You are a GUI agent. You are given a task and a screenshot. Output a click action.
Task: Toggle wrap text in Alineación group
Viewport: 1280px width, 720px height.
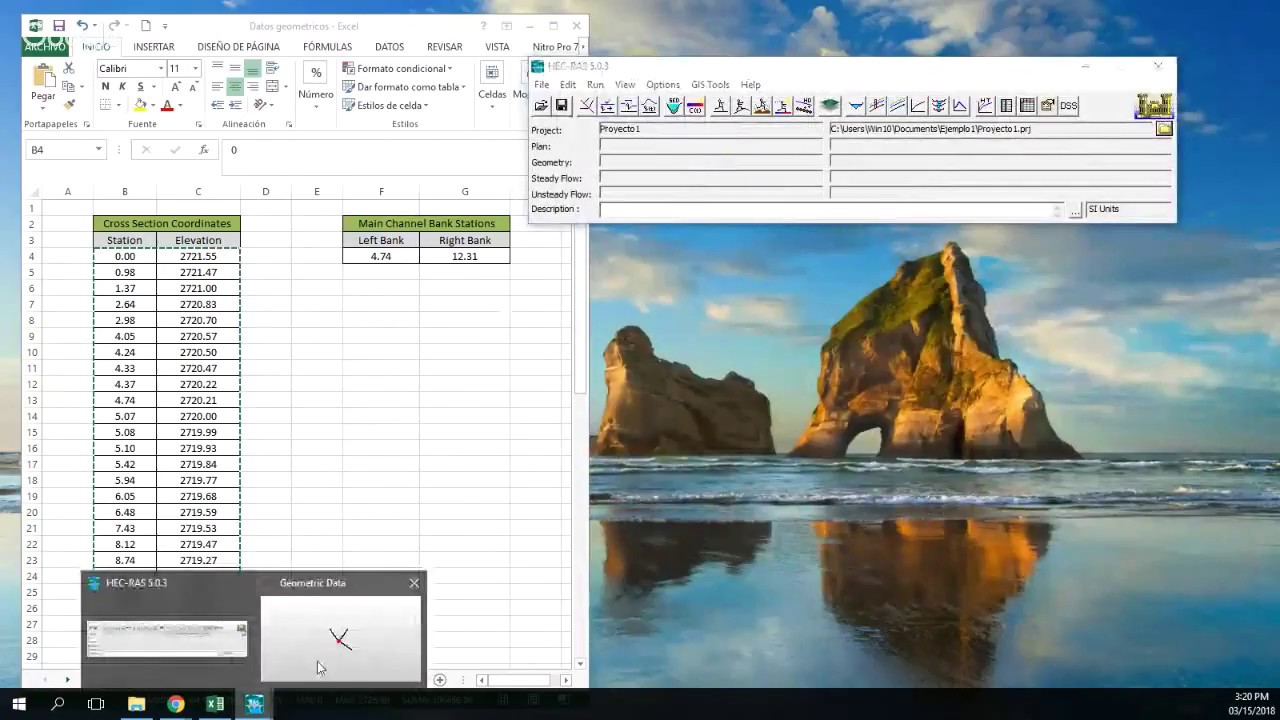[x=272, y=68]
